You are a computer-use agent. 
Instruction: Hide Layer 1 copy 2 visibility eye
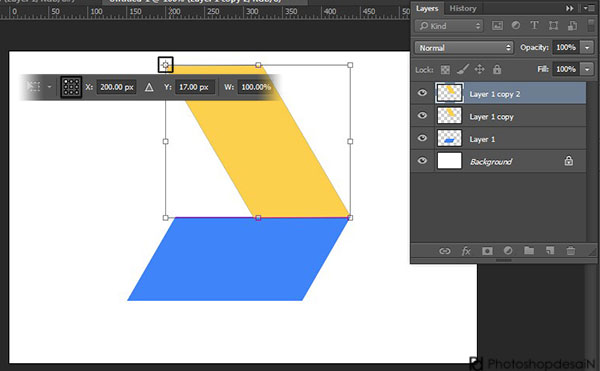(x=422, y=93)
